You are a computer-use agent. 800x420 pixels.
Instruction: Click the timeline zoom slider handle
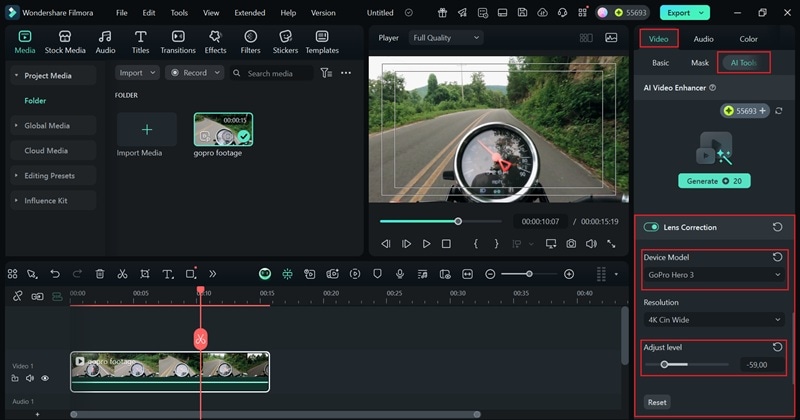click(529, 274)
